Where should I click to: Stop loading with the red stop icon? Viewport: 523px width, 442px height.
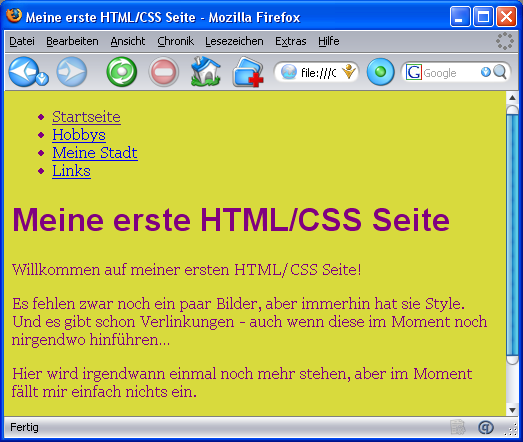pyautogui.click(x=163, y=71)
